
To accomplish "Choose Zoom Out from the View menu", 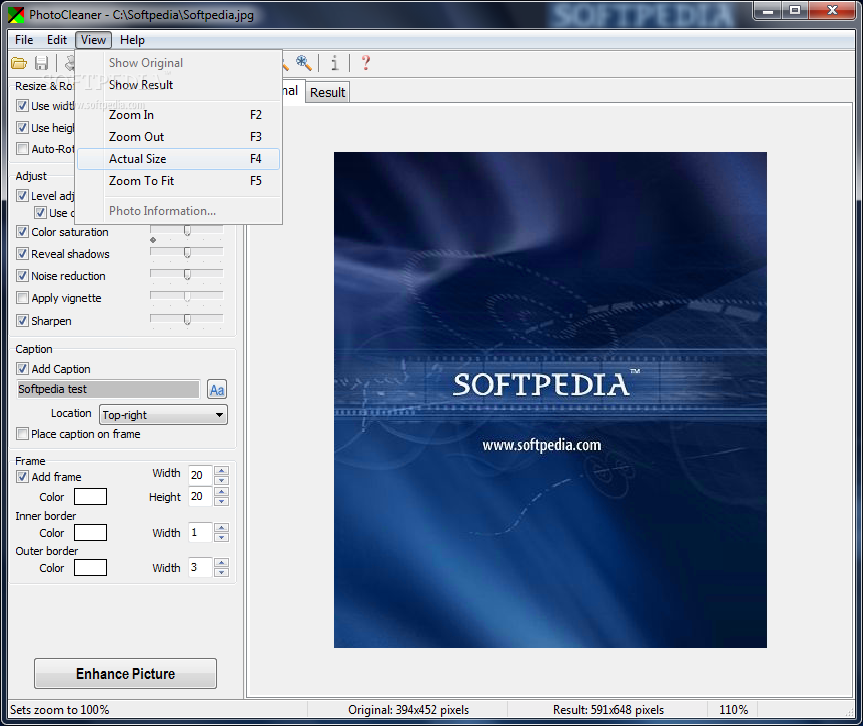I will (178, 137).
